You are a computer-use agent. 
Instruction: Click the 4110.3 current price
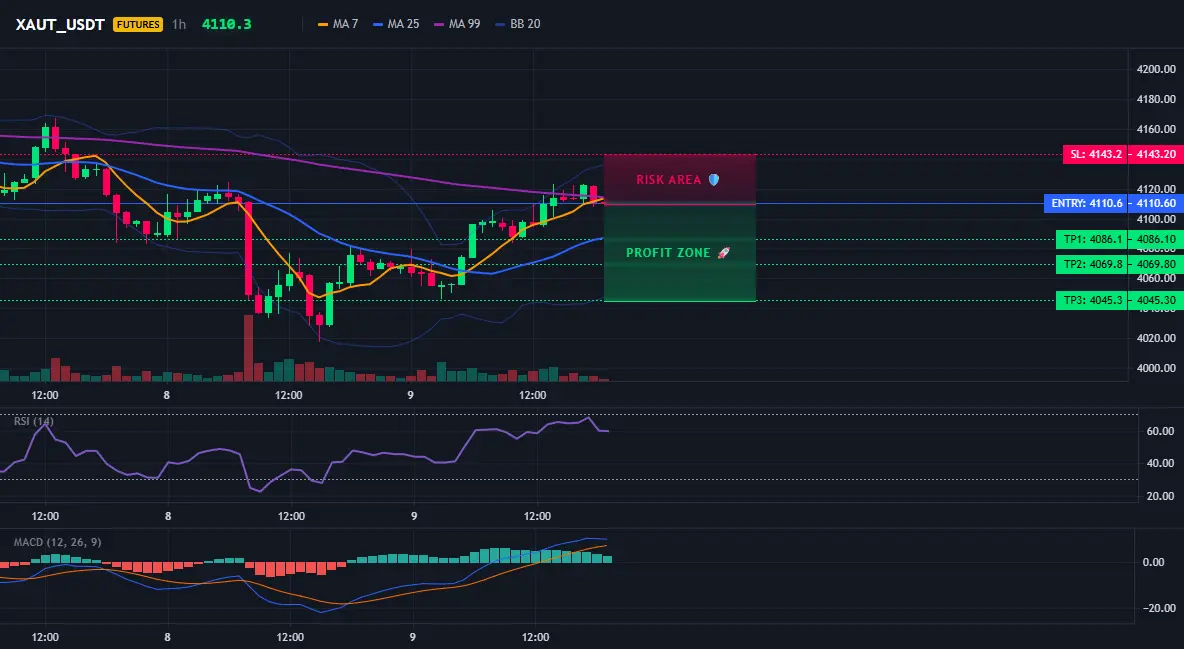[227, 24]
